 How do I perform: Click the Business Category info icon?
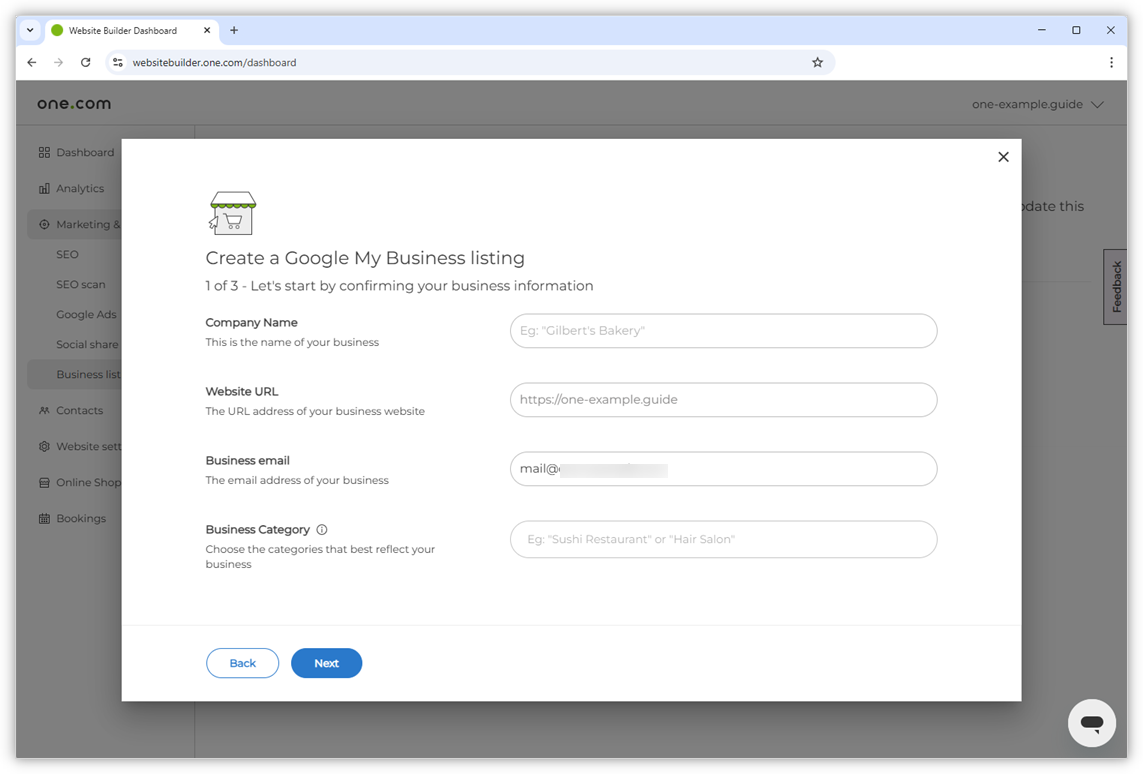319,528
